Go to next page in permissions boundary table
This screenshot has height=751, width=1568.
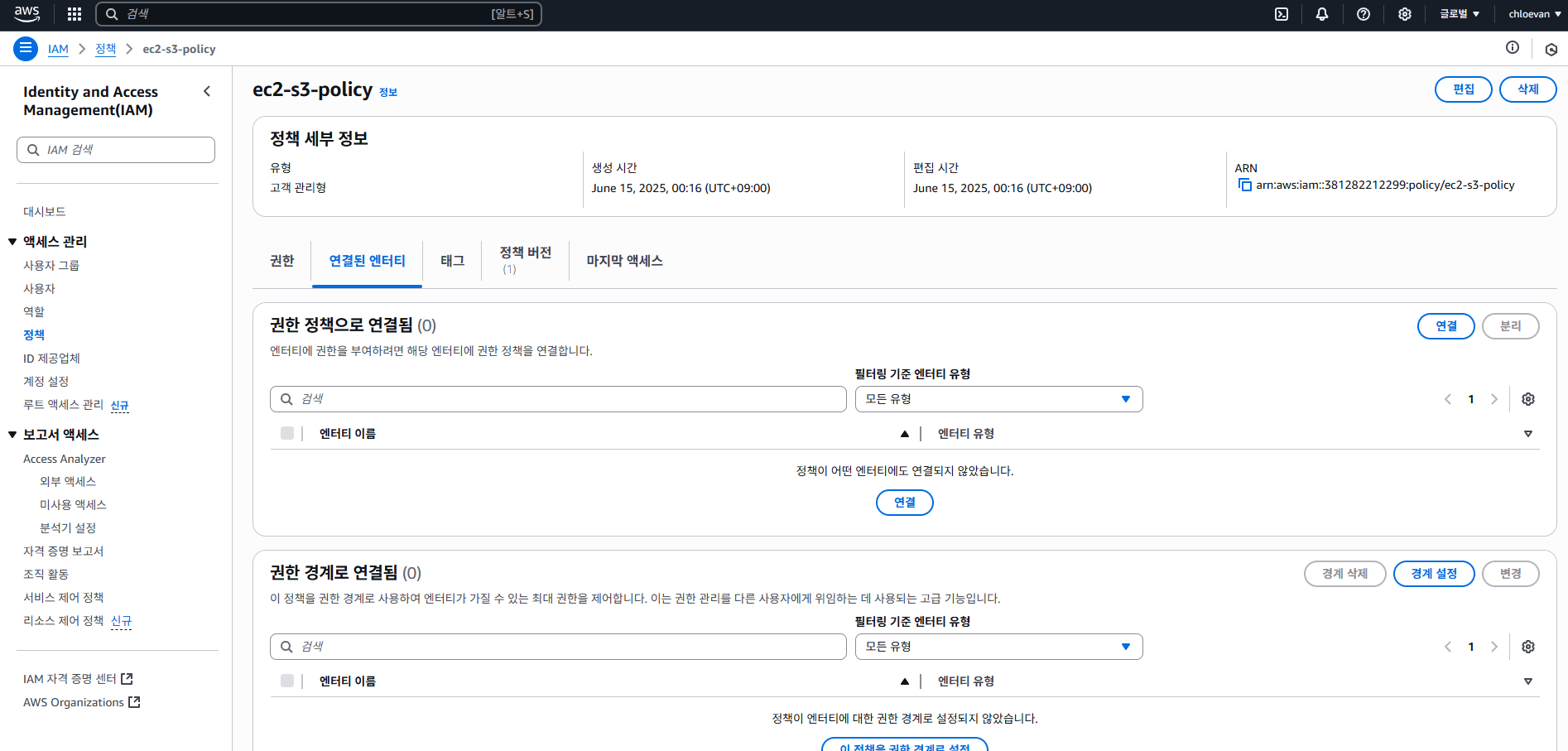[1494, 647]
